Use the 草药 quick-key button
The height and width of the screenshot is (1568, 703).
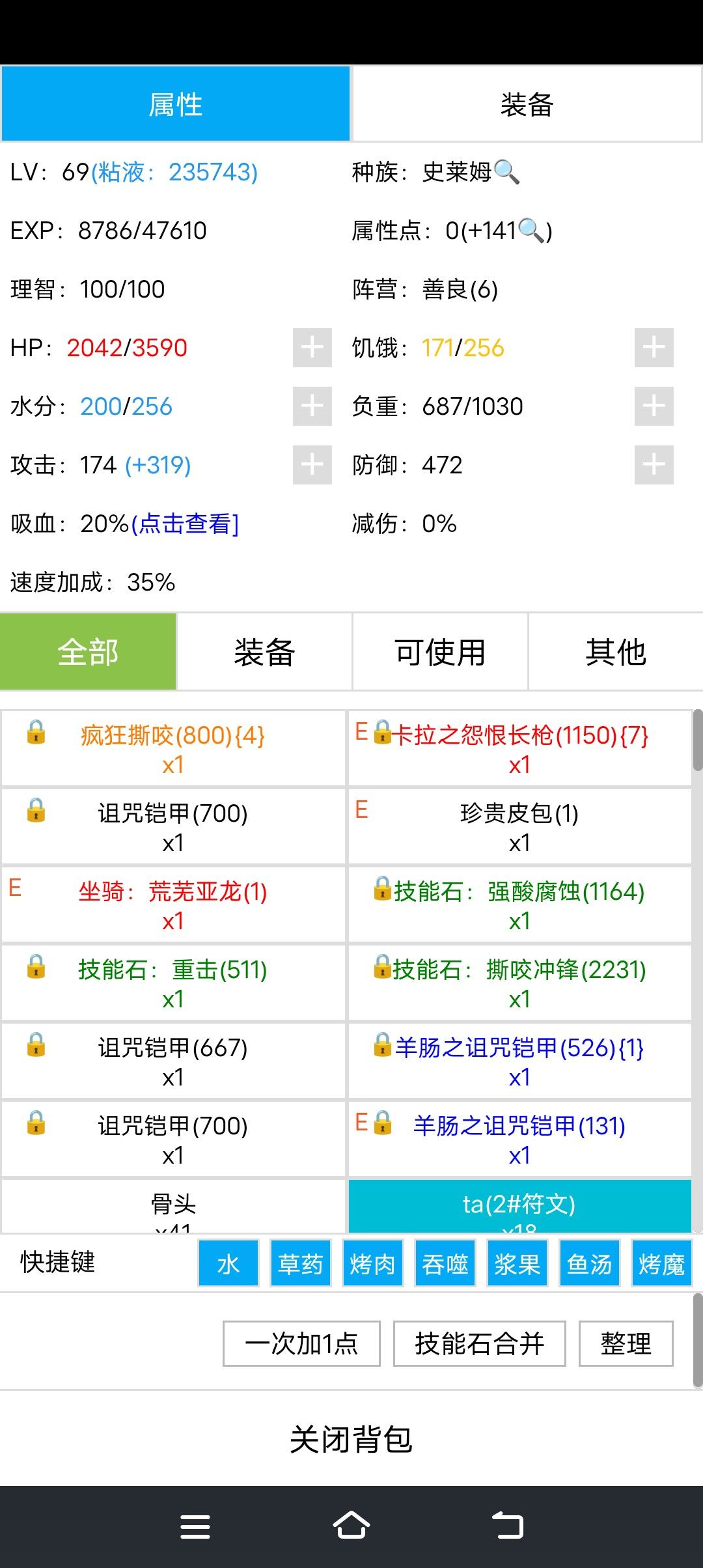(x=301, y=1263)
